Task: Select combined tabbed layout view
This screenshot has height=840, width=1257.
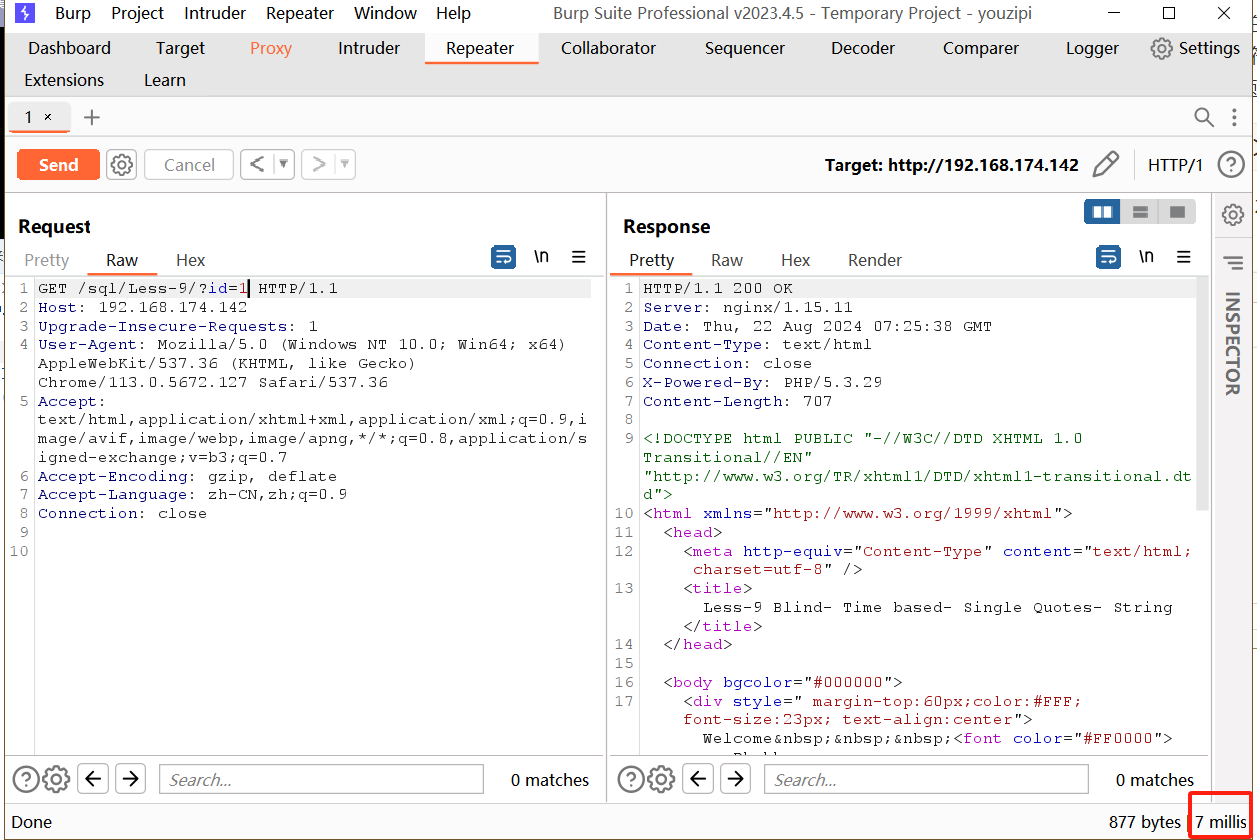Action: pyautogui.click(x=1177, y=212)
